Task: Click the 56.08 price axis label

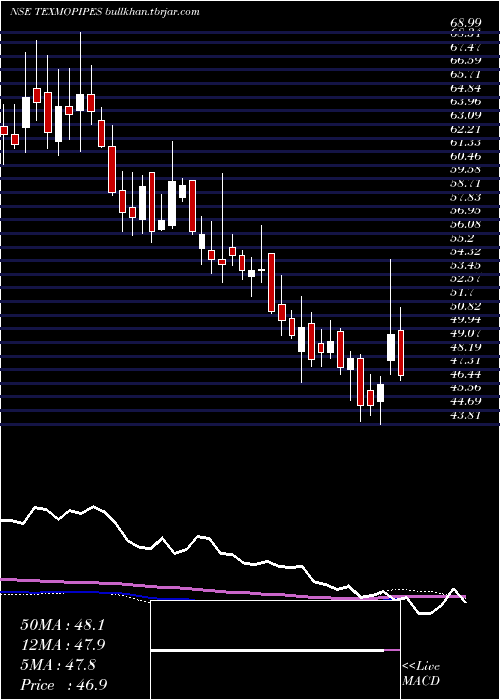Action: point(465,224)
